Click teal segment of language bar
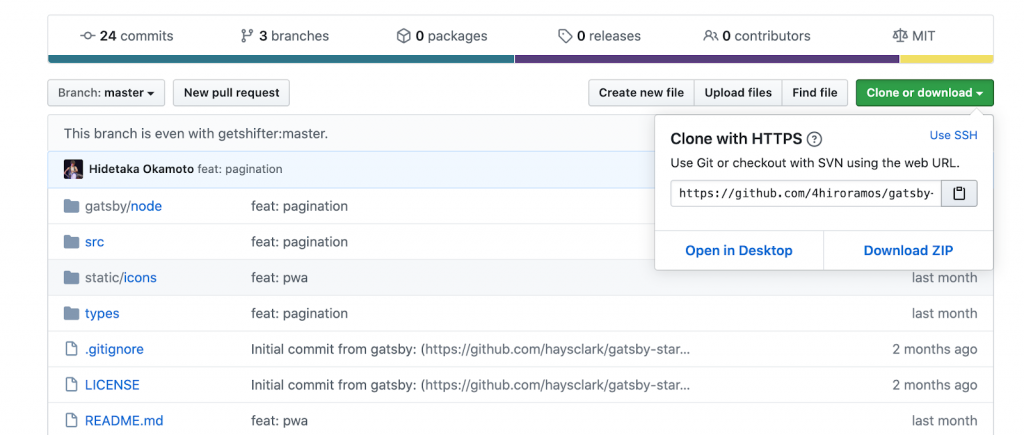This screenshot has height=435, width=1024. tap(281, 59)
